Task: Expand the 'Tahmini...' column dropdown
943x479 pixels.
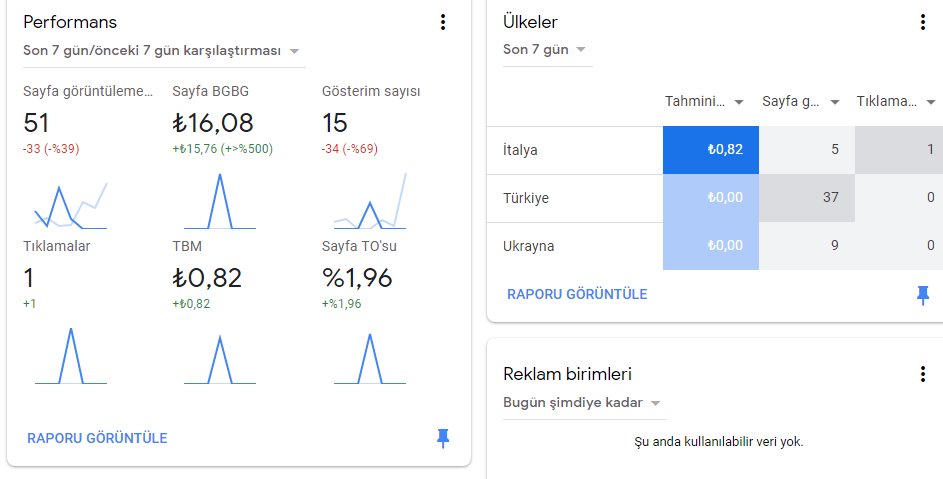Action: [x=739, y=102]
